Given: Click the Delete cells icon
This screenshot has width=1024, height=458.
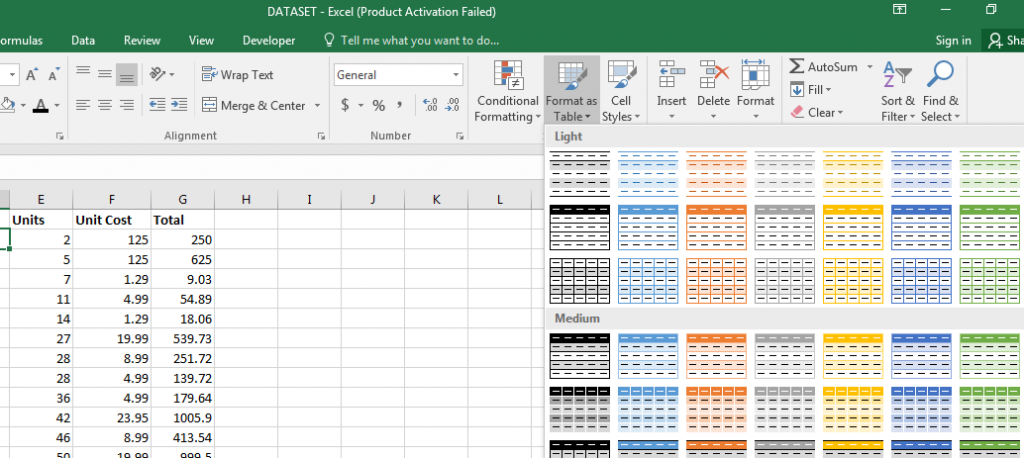Looking at the screenshot, I should click(x=713, y=74).
